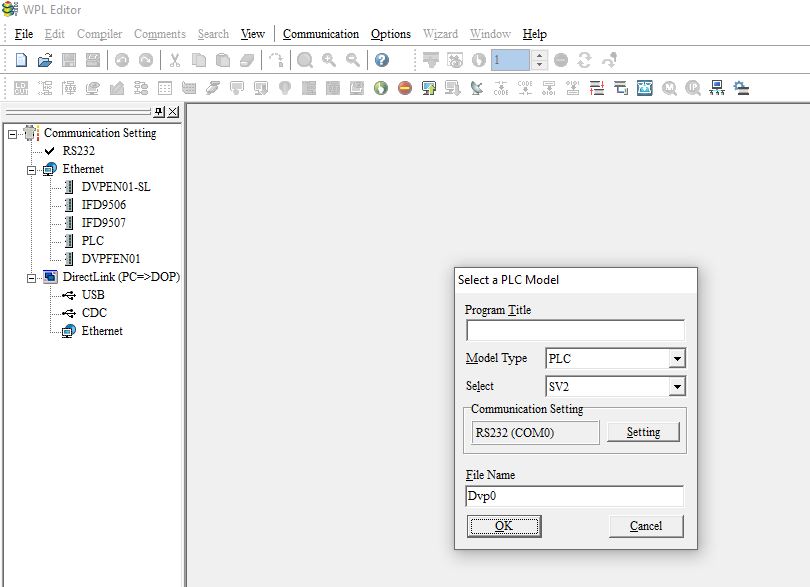Open the File menu
This screenshot has height=587, width=810.
pos(24,34)
